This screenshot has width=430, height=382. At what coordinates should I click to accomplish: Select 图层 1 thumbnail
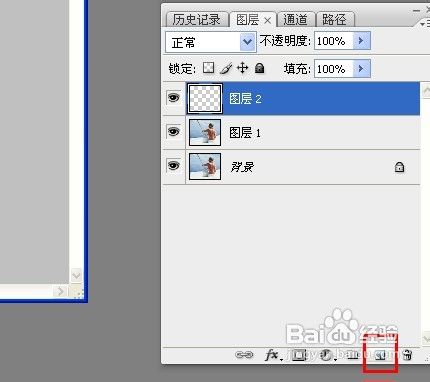[205, 132]
